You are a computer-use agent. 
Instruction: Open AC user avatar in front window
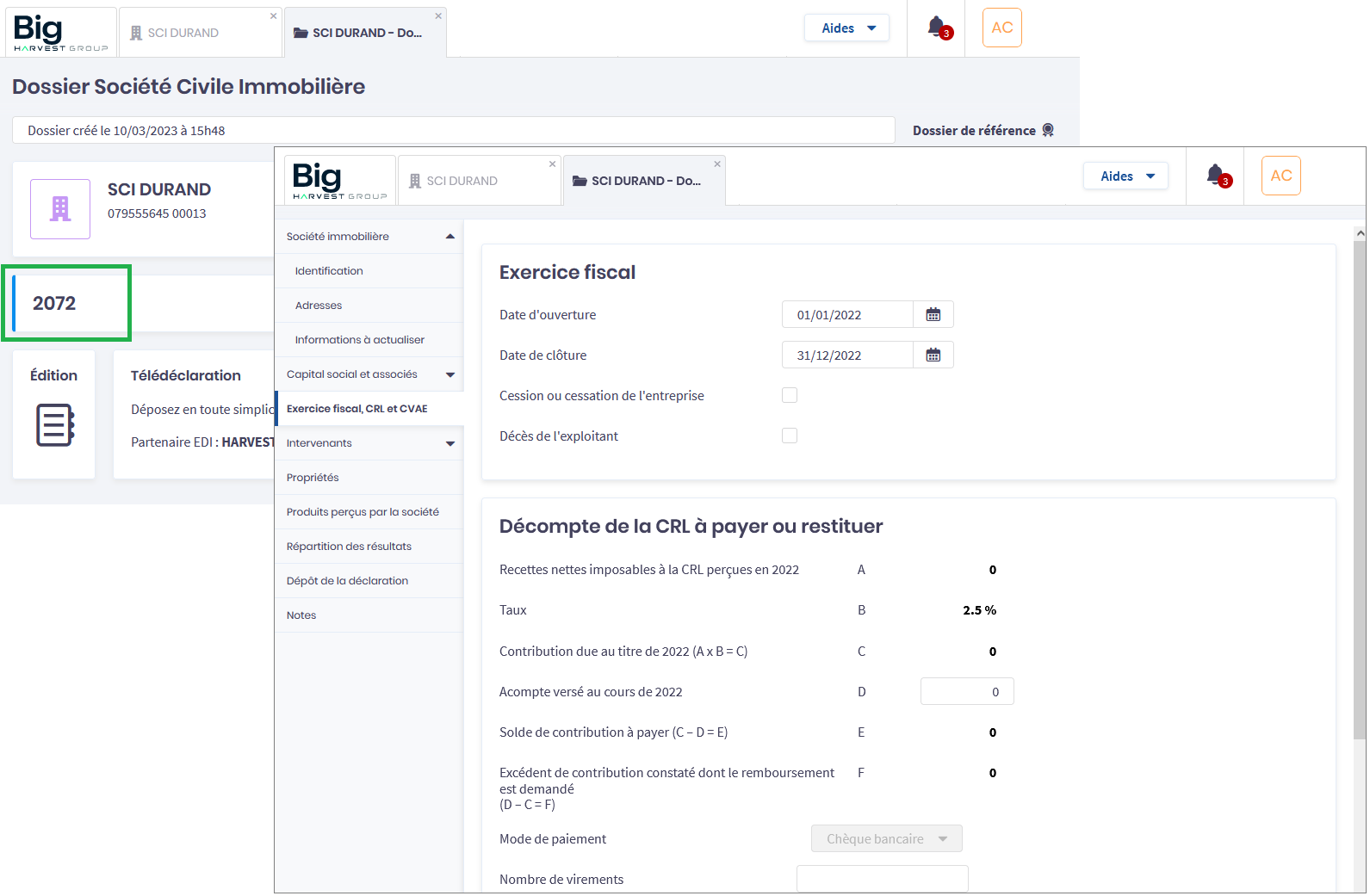tap(1281, 176)
